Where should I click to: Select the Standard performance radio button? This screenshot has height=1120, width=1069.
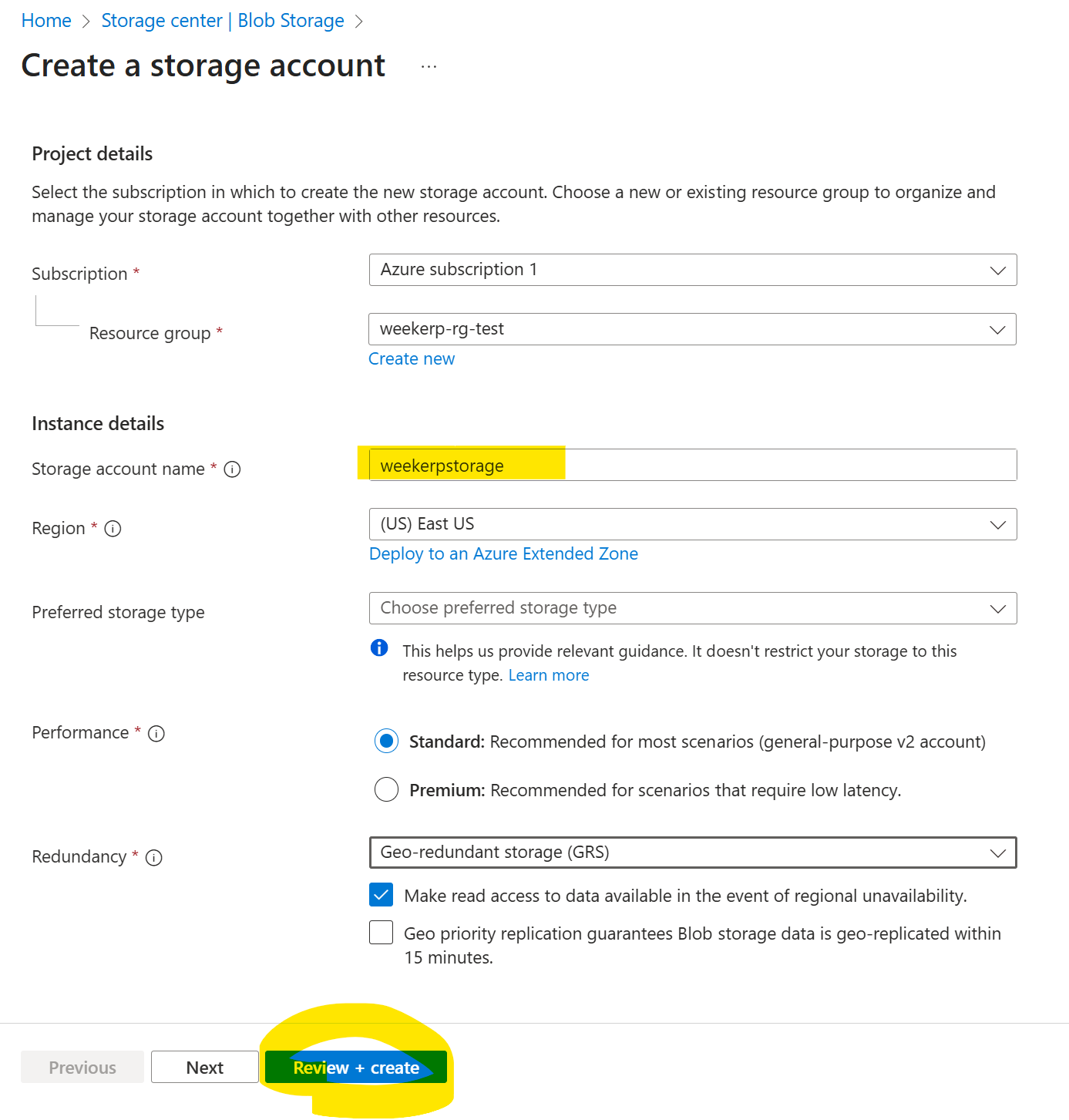(x=386, y=742)
